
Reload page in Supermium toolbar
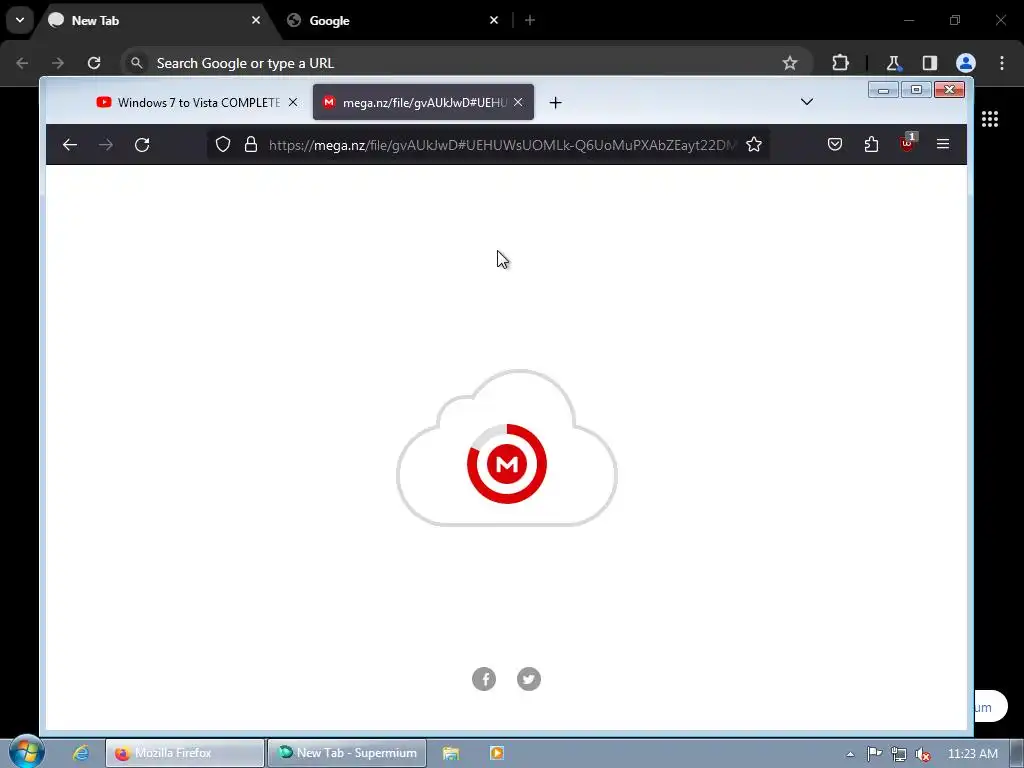(x=94, y=63)
